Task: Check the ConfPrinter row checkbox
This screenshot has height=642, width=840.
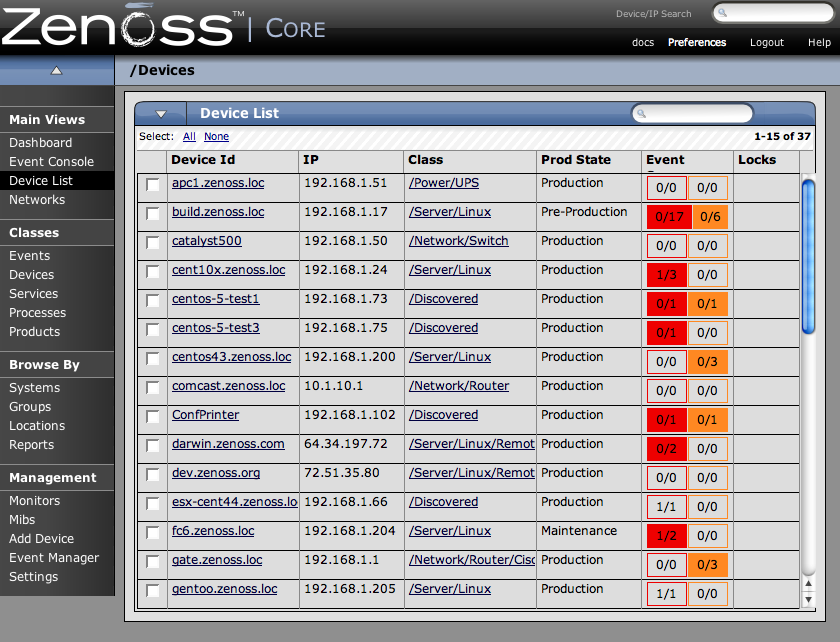Action: (x=153, y=416)
